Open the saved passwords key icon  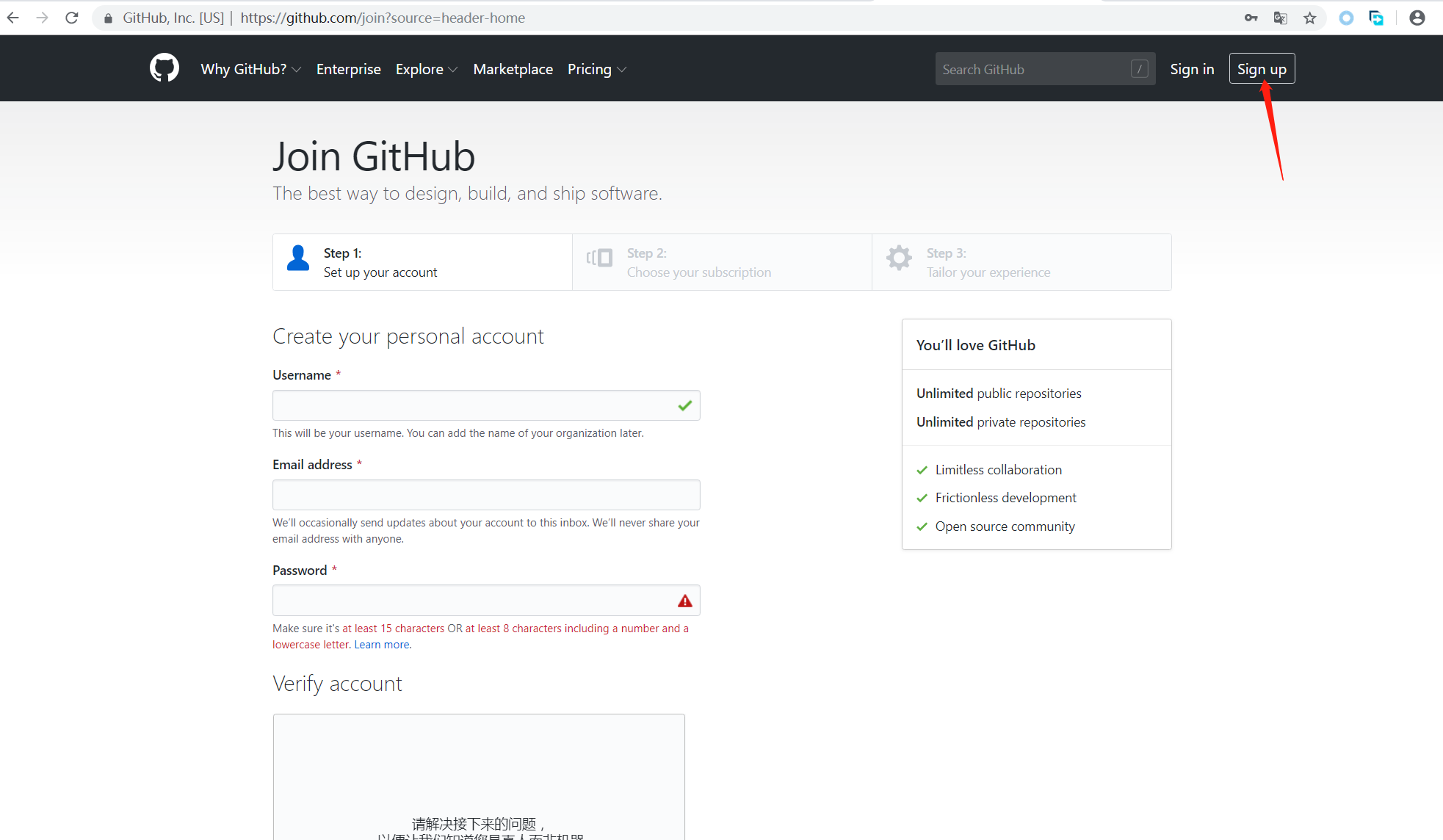(1251, 18)
